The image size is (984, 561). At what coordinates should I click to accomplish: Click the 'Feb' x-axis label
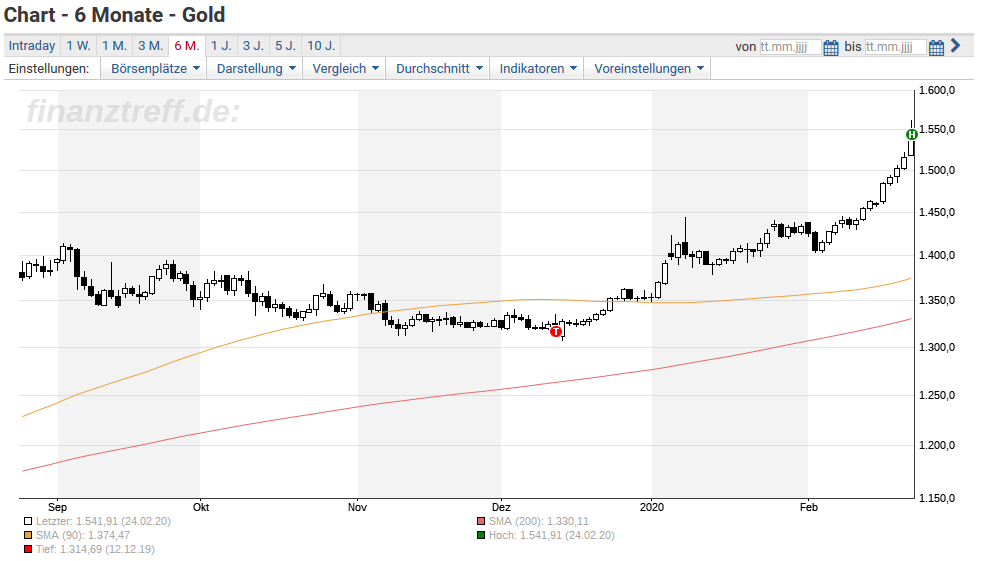pyautogui.click(x=808, y=507)
